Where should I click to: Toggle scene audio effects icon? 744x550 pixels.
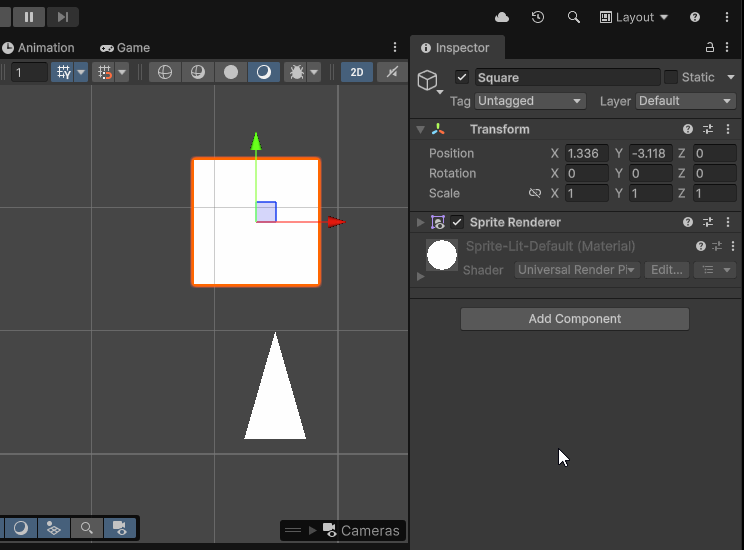point(392,73)
